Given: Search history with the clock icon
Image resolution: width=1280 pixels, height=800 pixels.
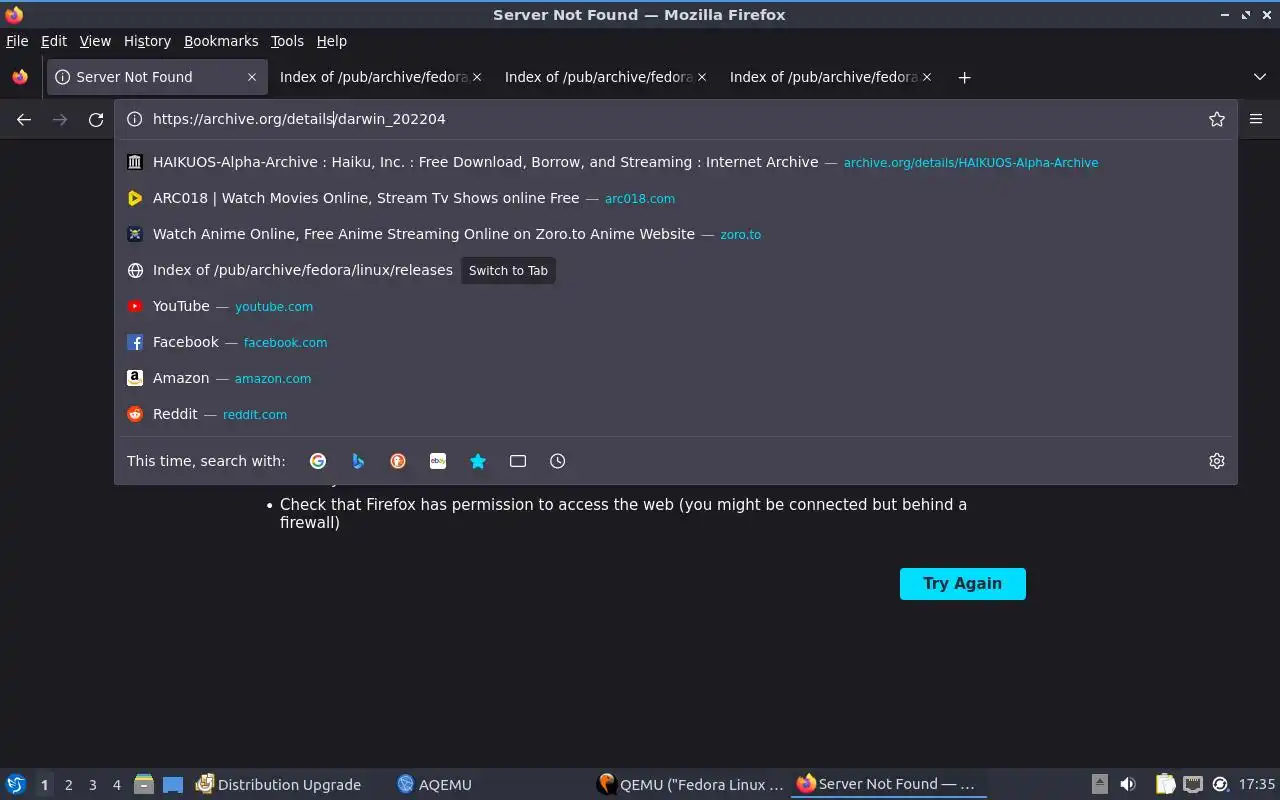Looking at the screenshot, I should pyautogui.click(x=558, y=461).
